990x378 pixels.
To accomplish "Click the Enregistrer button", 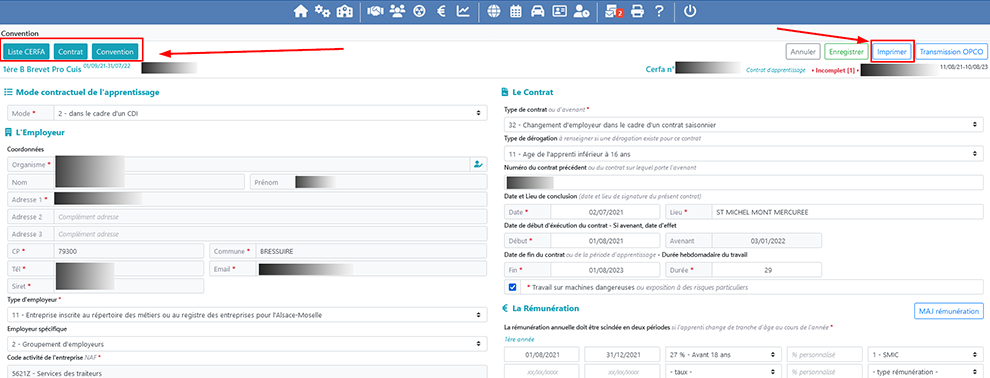I will (x=845, y=52).
